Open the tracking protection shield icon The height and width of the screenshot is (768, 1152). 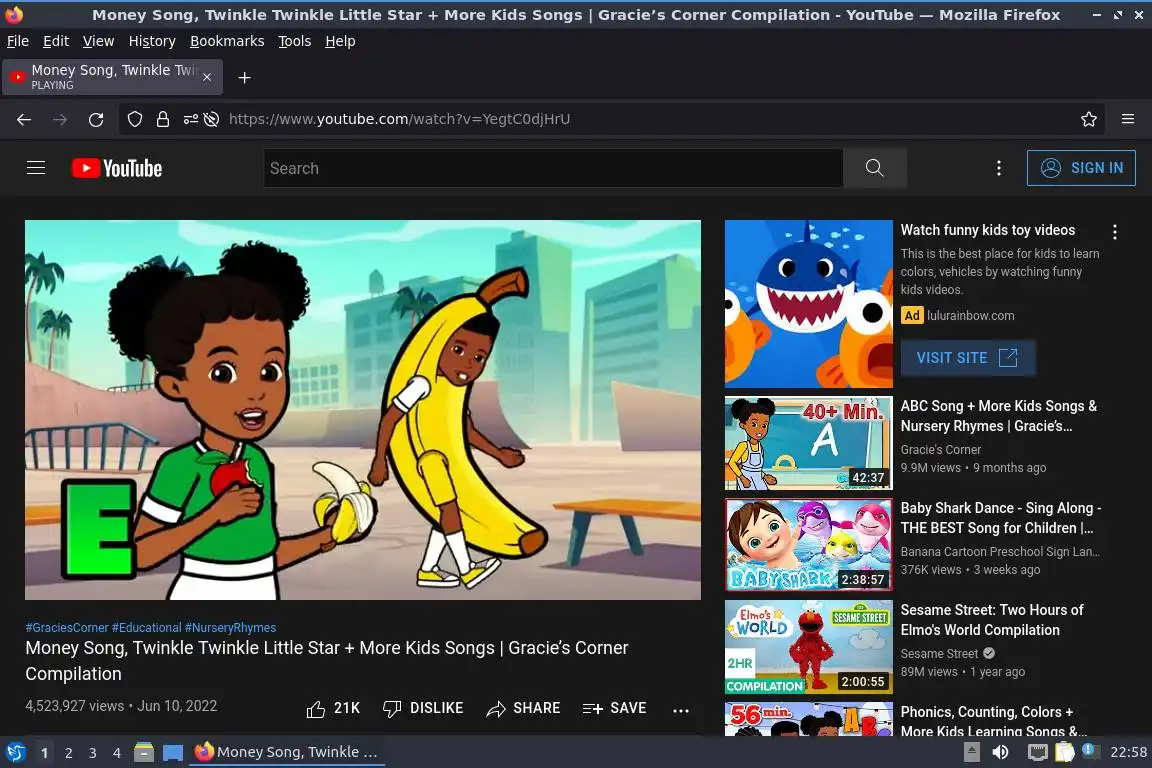134,119
